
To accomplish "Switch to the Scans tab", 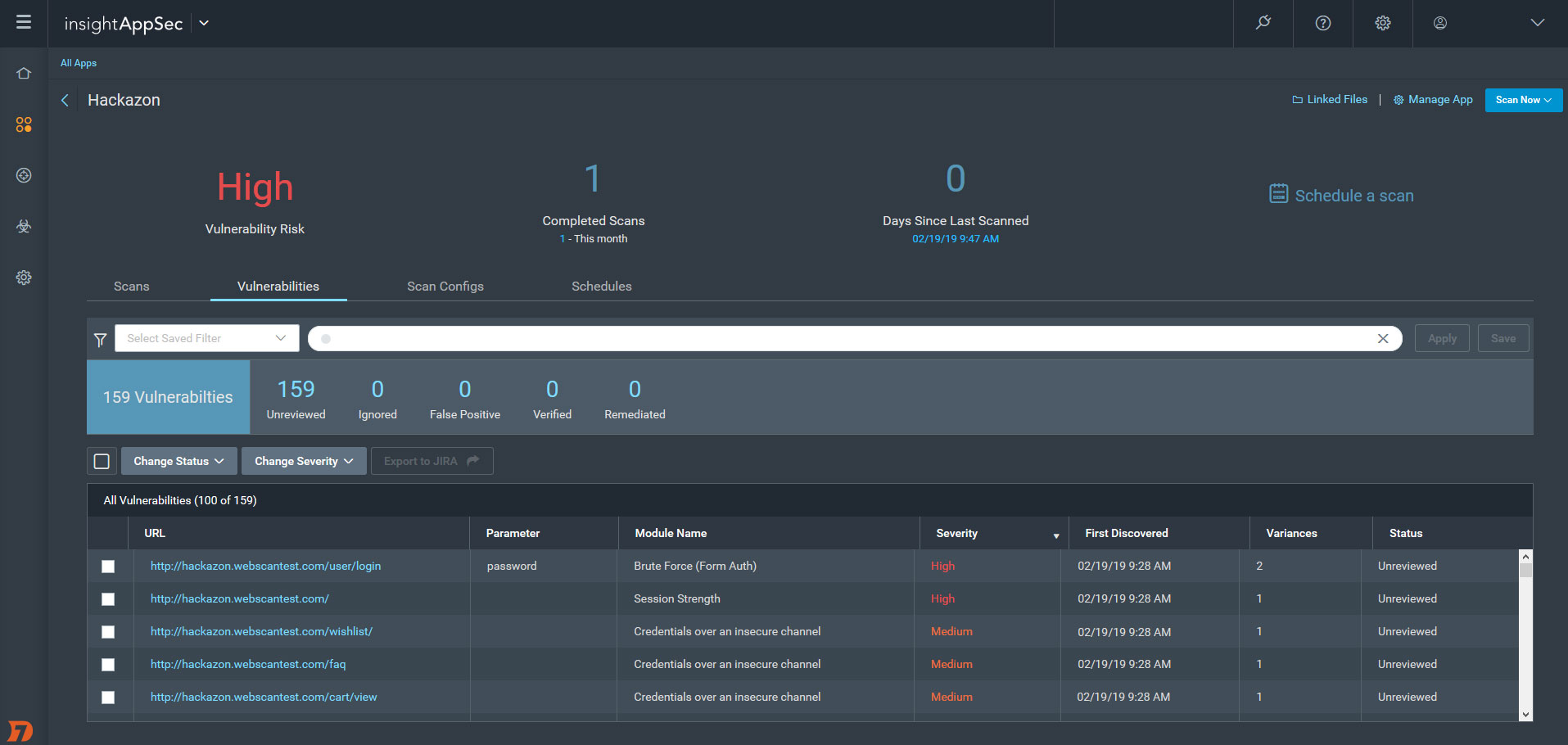I will 131,286.
